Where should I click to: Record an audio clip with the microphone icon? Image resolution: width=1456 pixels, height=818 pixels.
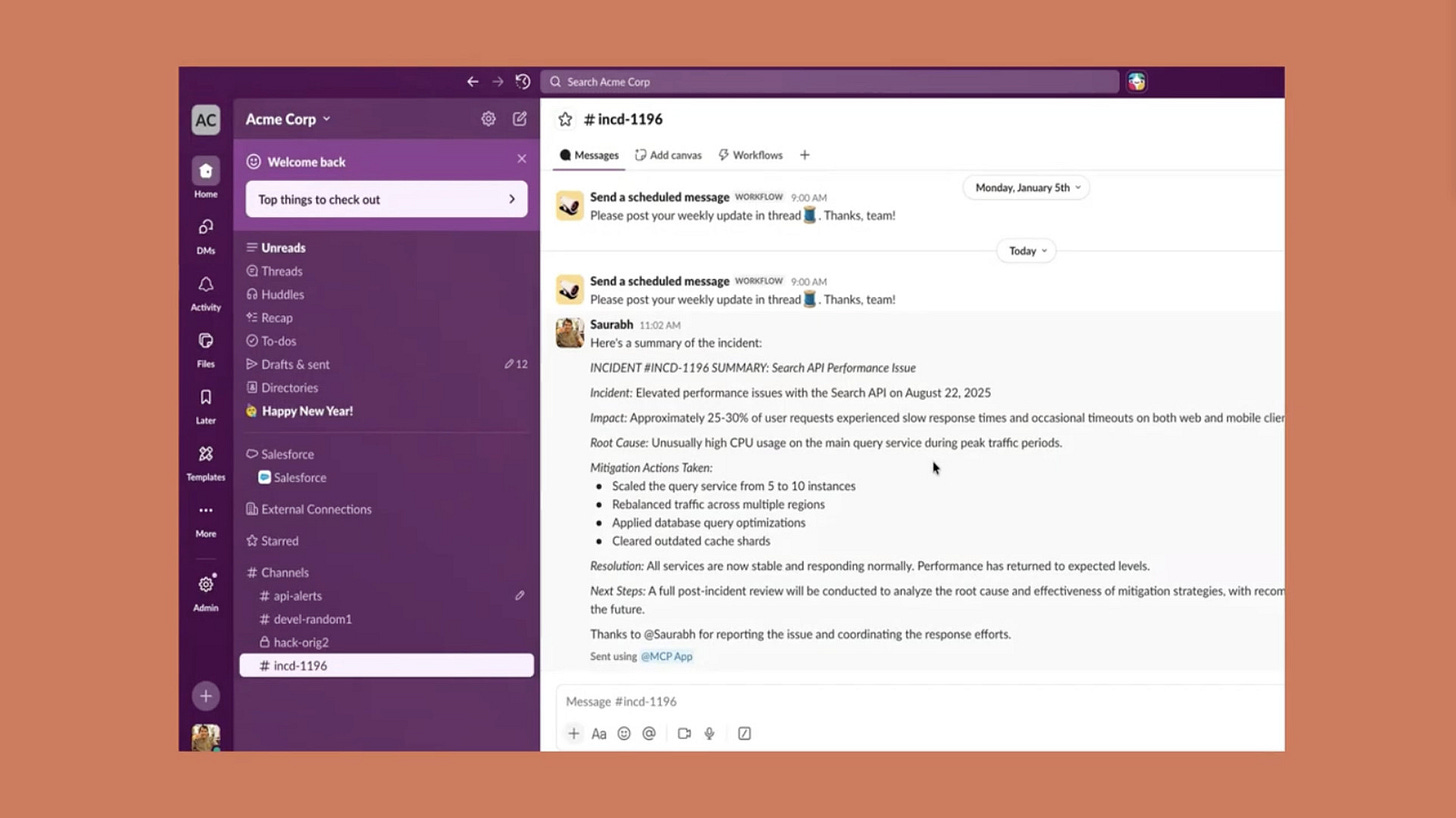(x=709, y=733)
